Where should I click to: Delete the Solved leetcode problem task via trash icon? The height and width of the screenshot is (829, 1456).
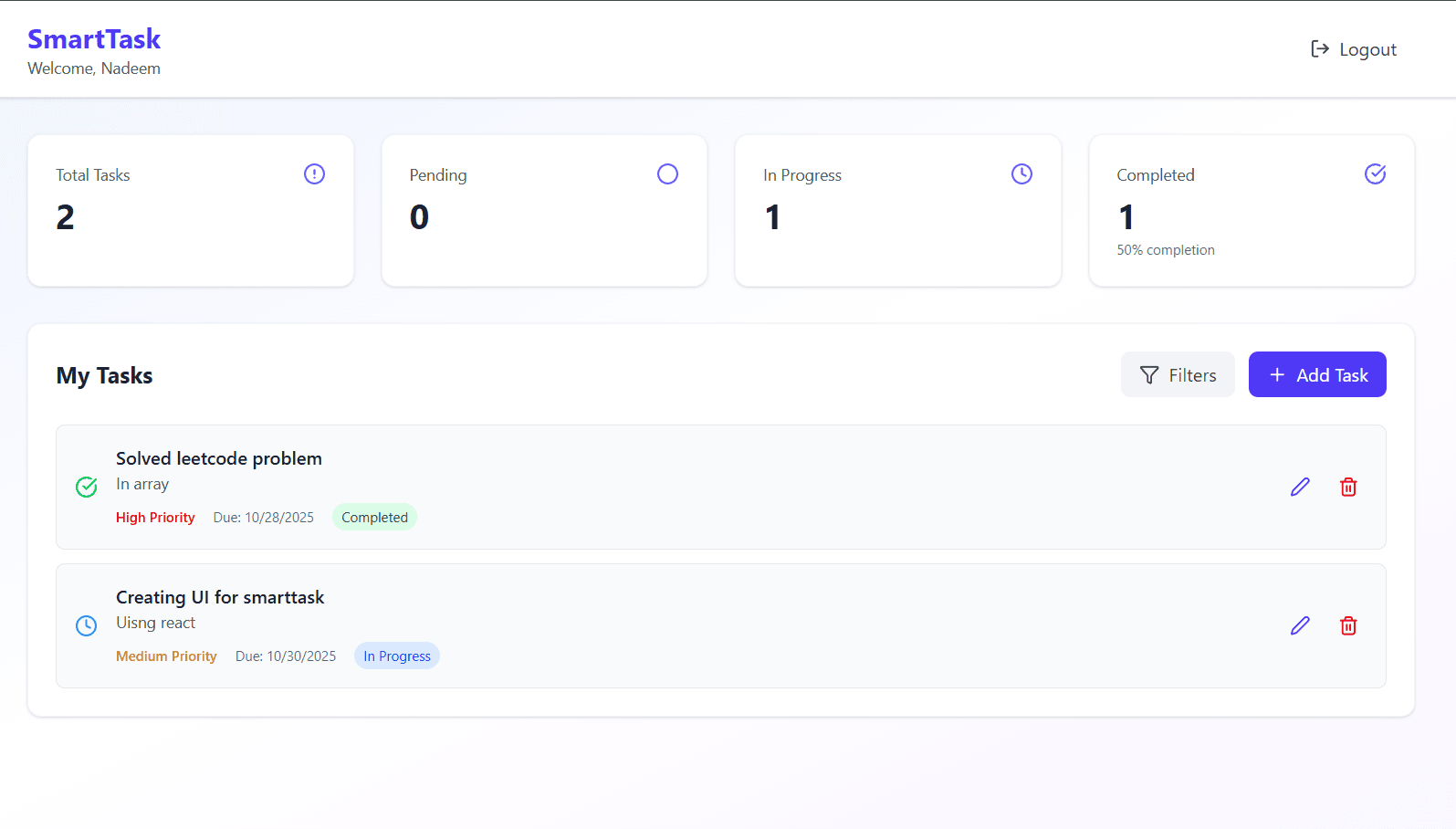click(1348, 487)
